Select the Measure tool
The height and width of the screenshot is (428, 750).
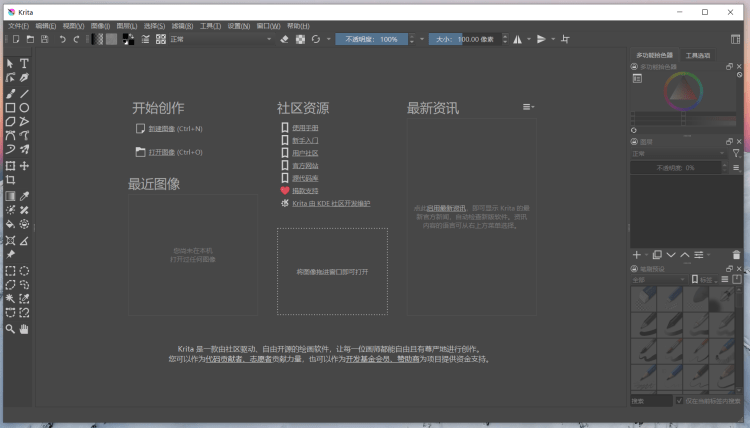pyautogui.click(x=24, y=241)
